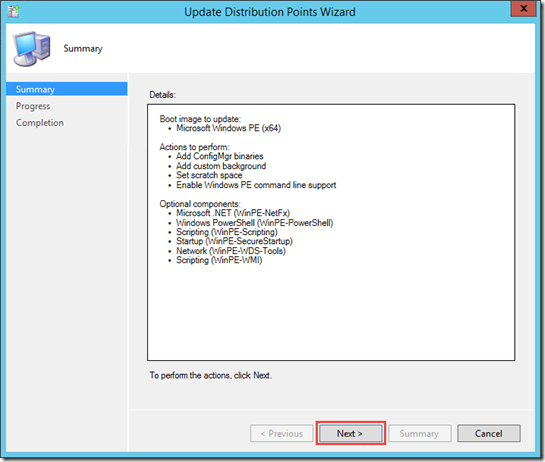Image resolution: width=545 pixels, height=462 pixels.
Task: Click 'Enable Windows PE command line support'
Action: pos(256,185)
